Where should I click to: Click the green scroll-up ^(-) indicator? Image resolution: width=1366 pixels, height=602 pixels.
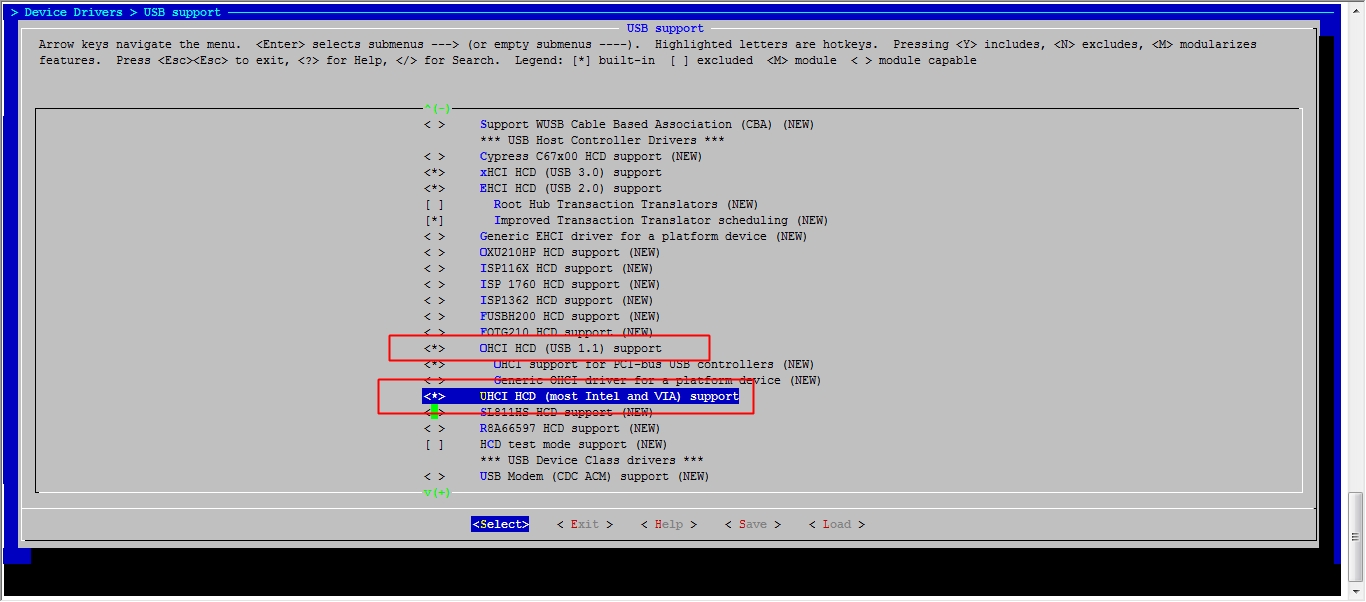click(438, 107)
